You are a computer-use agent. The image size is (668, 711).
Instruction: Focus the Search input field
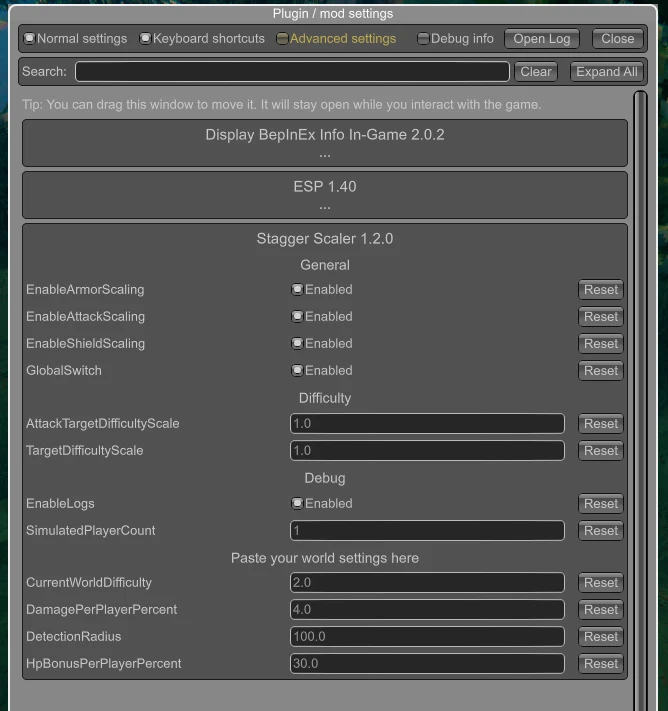[292, 72]
